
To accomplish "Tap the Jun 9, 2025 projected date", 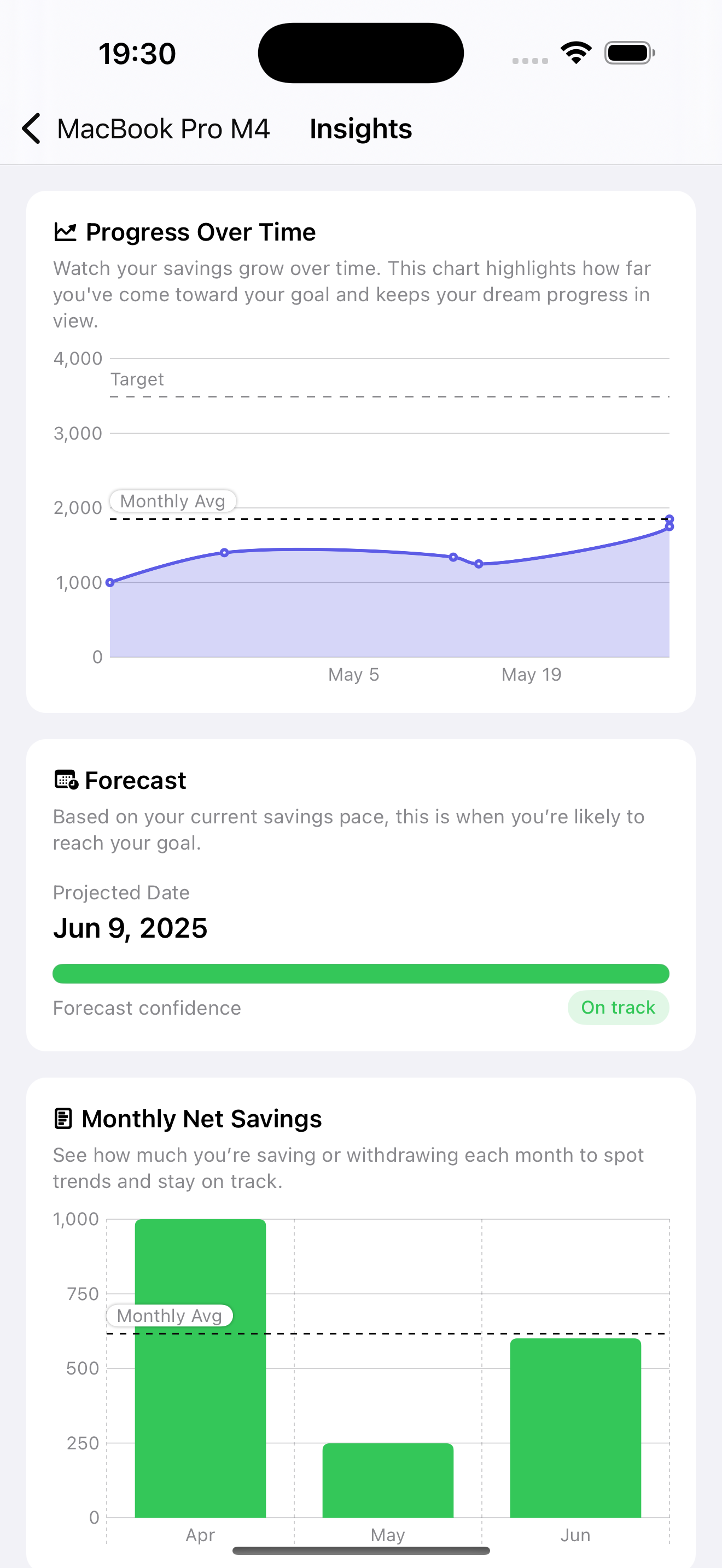I will point(130,928).
